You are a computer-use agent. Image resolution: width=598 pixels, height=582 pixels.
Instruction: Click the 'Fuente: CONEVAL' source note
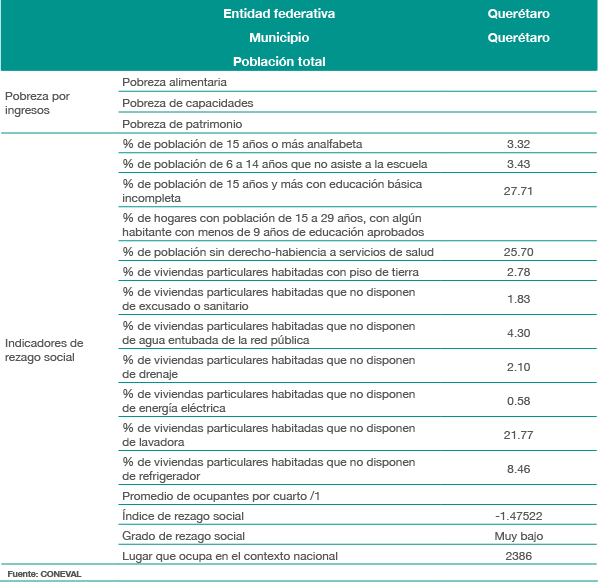[x=44, y=574]
